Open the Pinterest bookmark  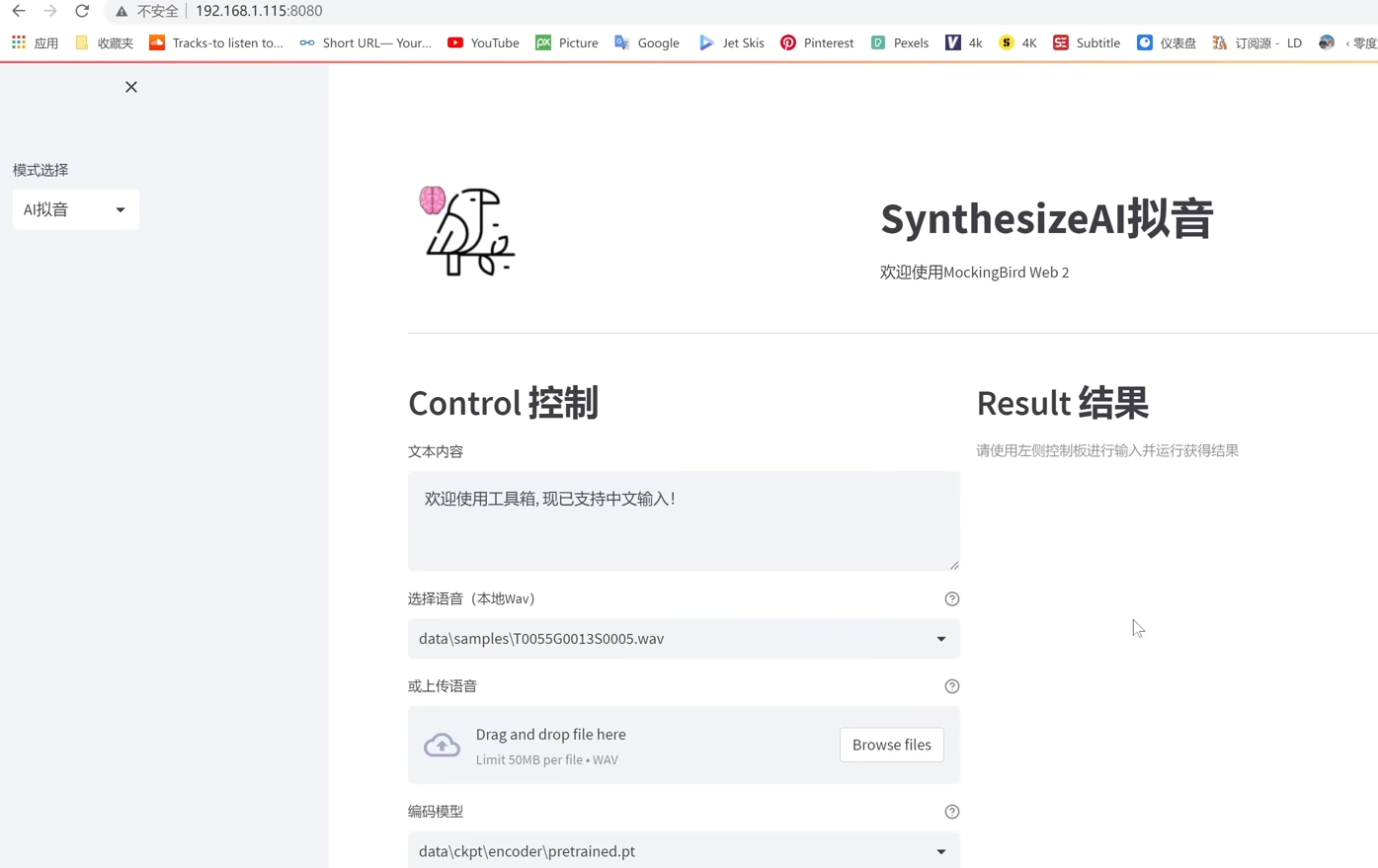817,42
